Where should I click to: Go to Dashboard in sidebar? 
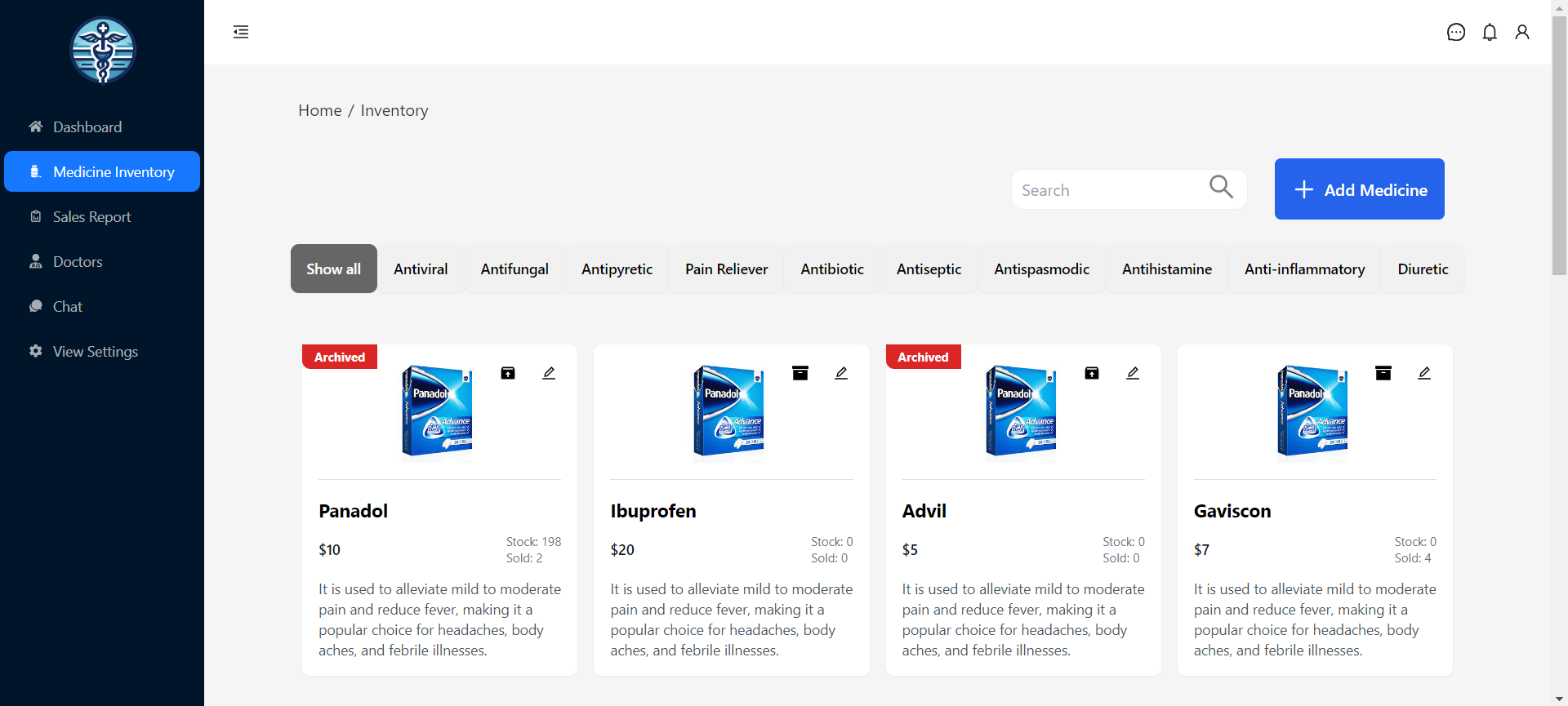(x=102, y=127)
